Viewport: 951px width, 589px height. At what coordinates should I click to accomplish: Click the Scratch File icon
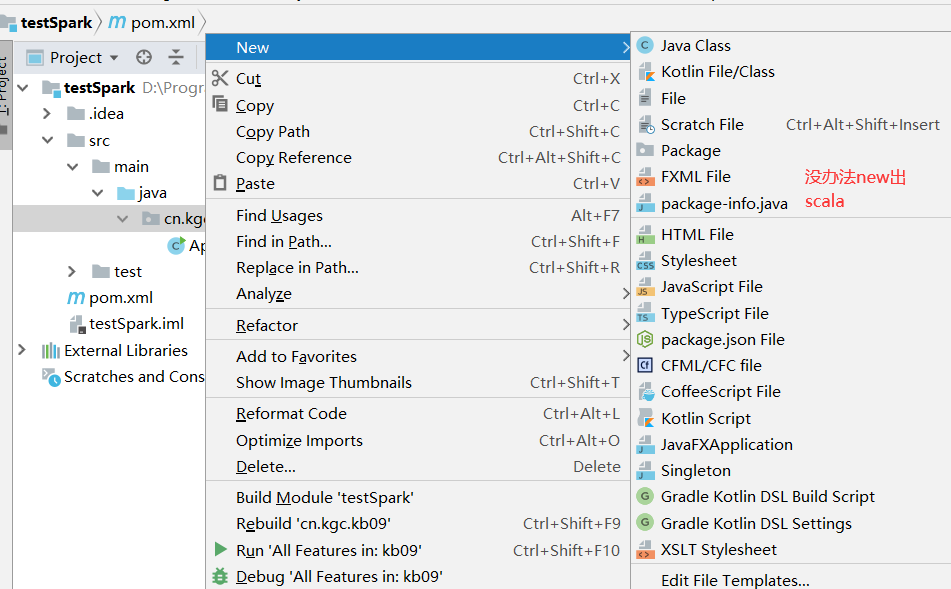coord(646,124)
